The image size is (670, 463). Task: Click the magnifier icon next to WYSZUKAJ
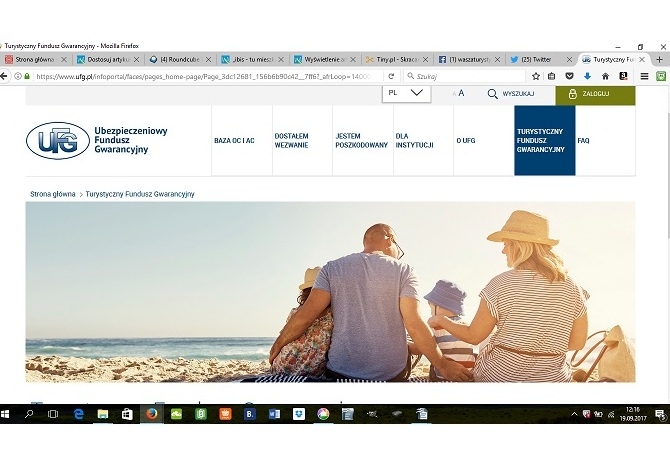pyautogui.click(x=492, y=94)
